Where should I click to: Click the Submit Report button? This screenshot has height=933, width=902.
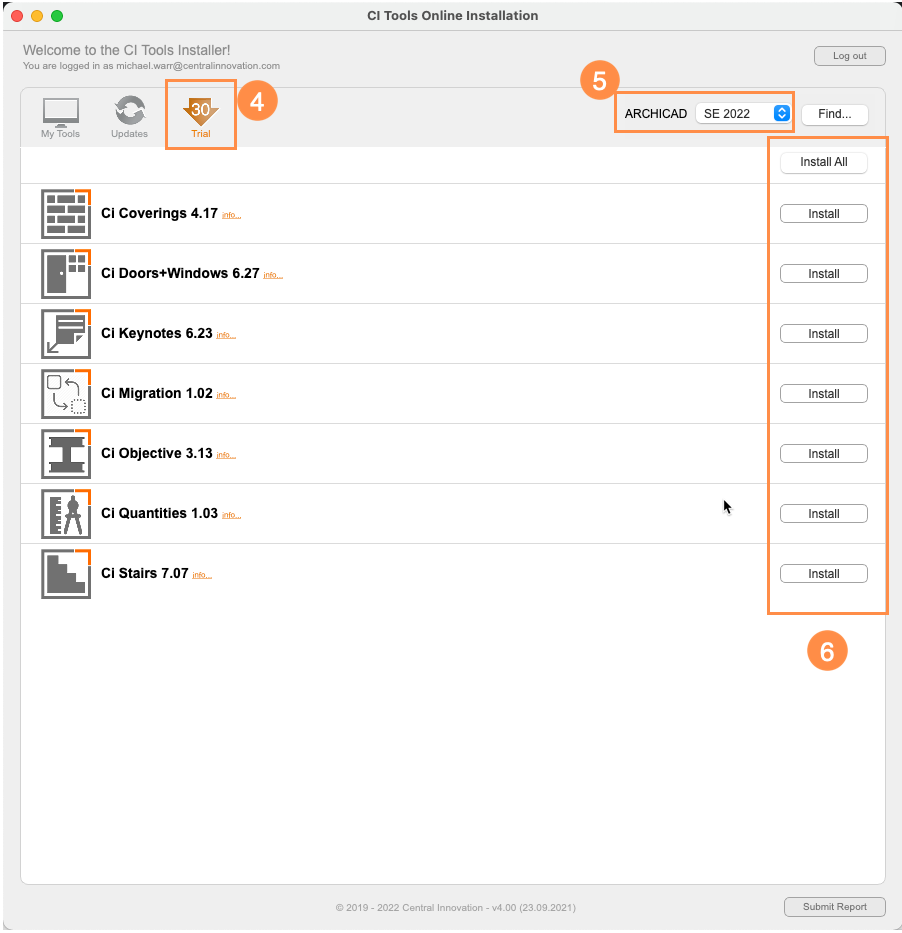(x=835, y=907)
